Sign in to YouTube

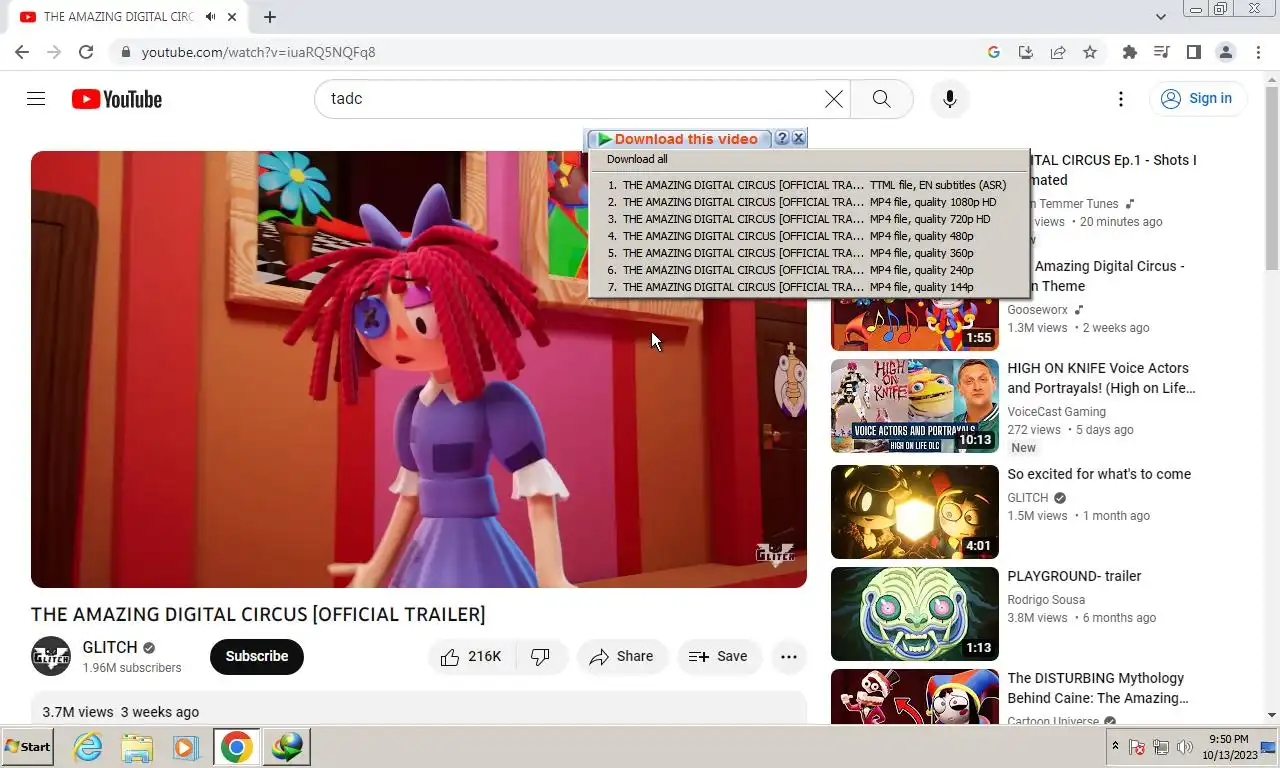pyautogui.click(x=1198, y=98)
